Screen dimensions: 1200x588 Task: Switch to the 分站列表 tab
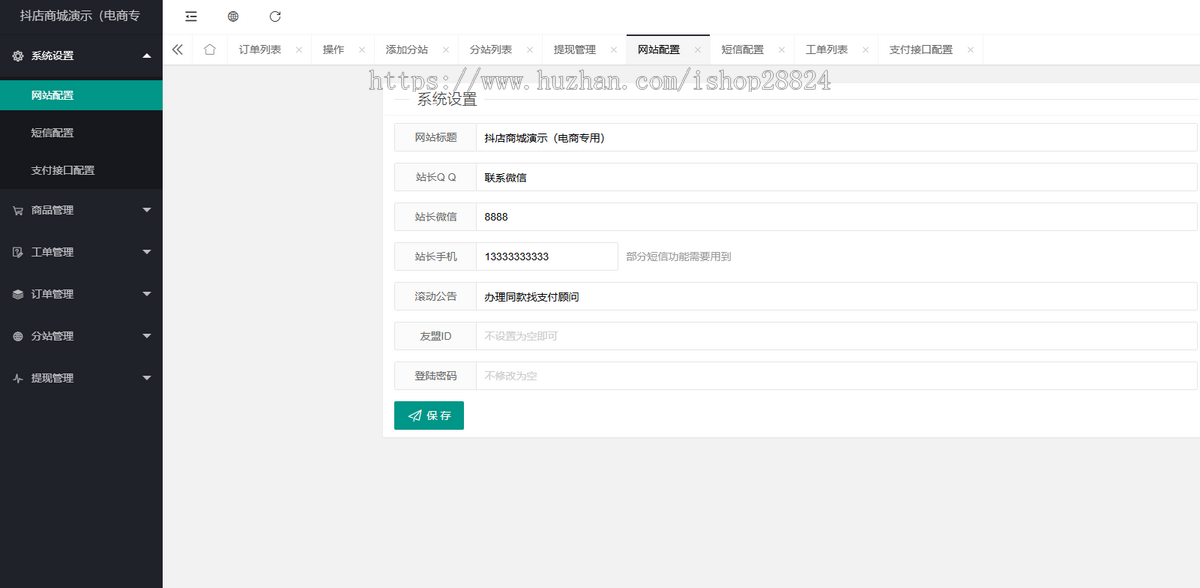click(490, 50)
